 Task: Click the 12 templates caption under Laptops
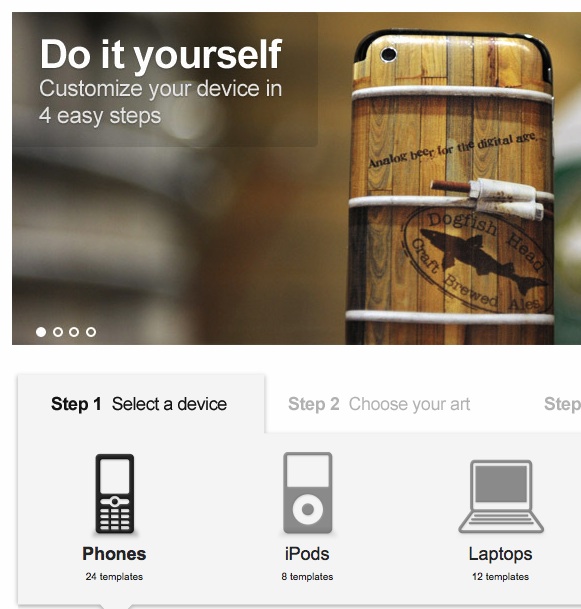[500, 577]
